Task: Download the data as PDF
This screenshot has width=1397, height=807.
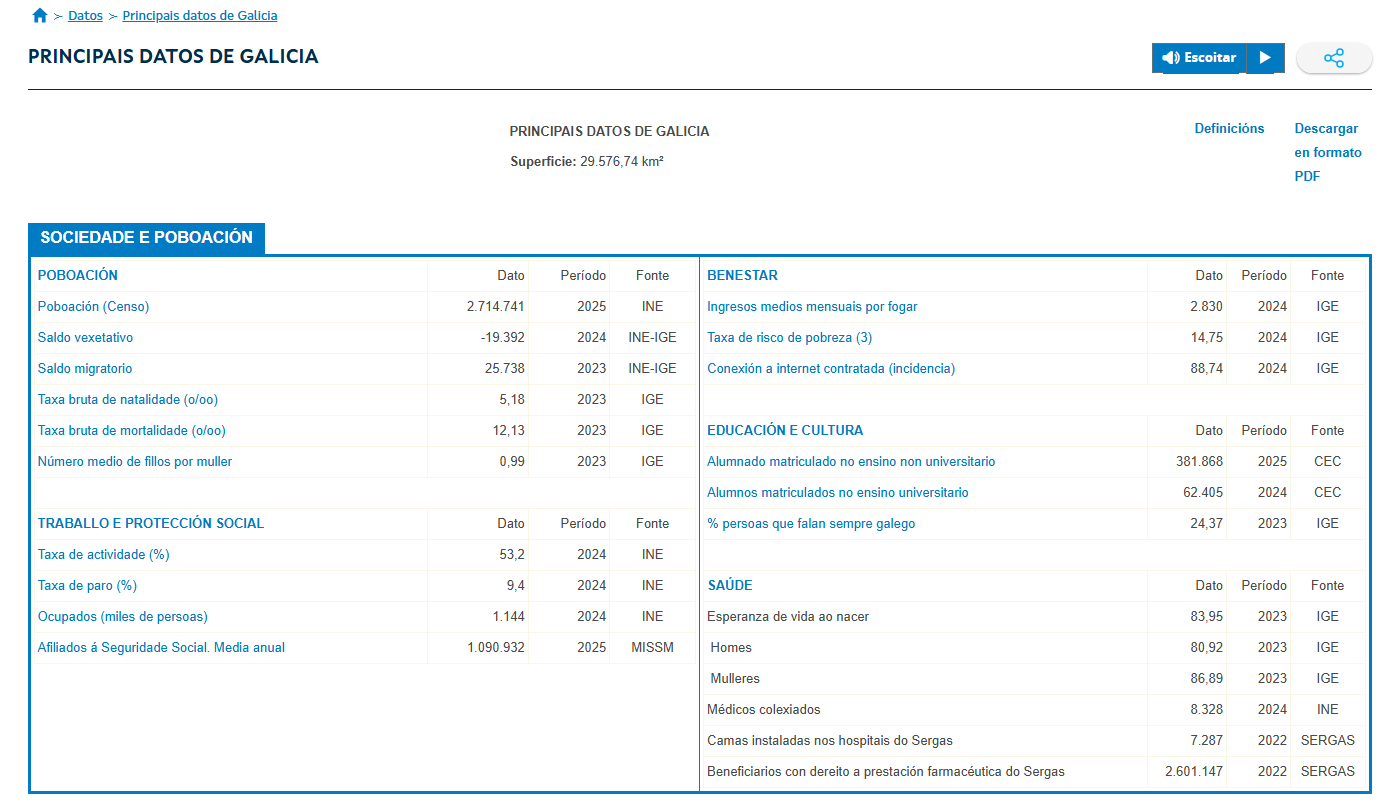Action: pos(1327,152)
